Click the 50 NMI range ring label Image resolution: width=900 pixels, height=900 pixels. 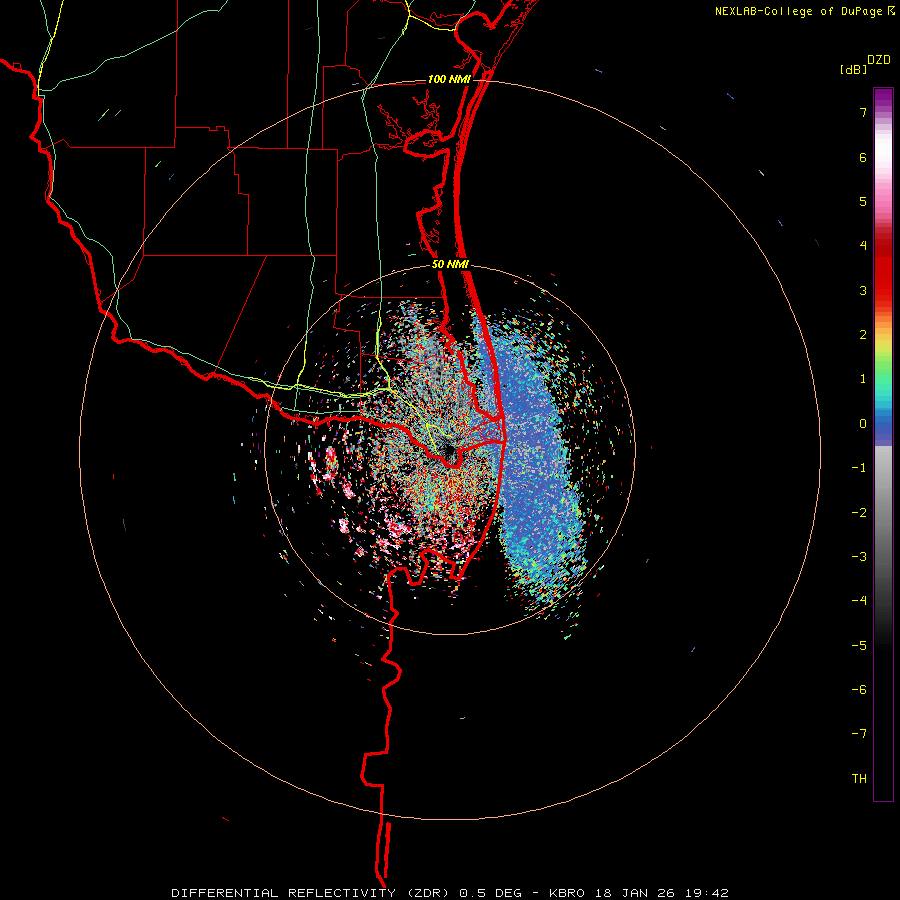(450, 265)
